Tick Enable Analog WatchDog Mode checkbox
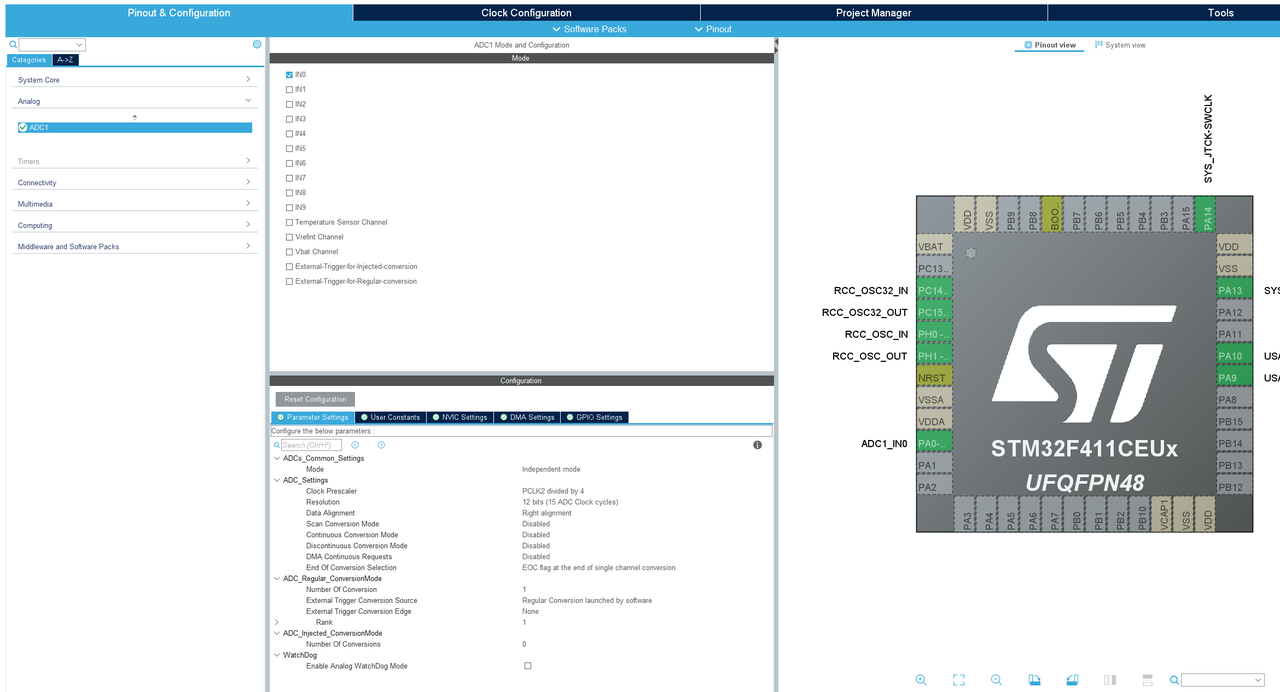Viewport: 1280px width, 692px height. coord(528,666)
